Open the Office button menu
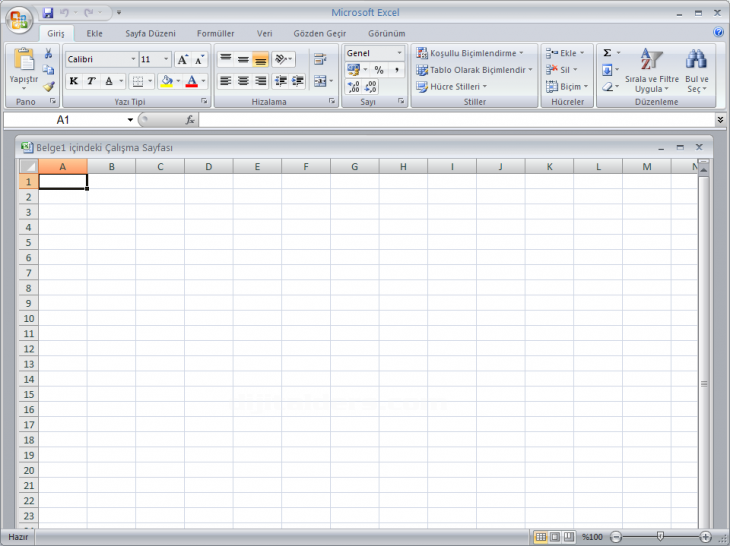The width and height of the screenshot is (730, 546). (19, 20)
